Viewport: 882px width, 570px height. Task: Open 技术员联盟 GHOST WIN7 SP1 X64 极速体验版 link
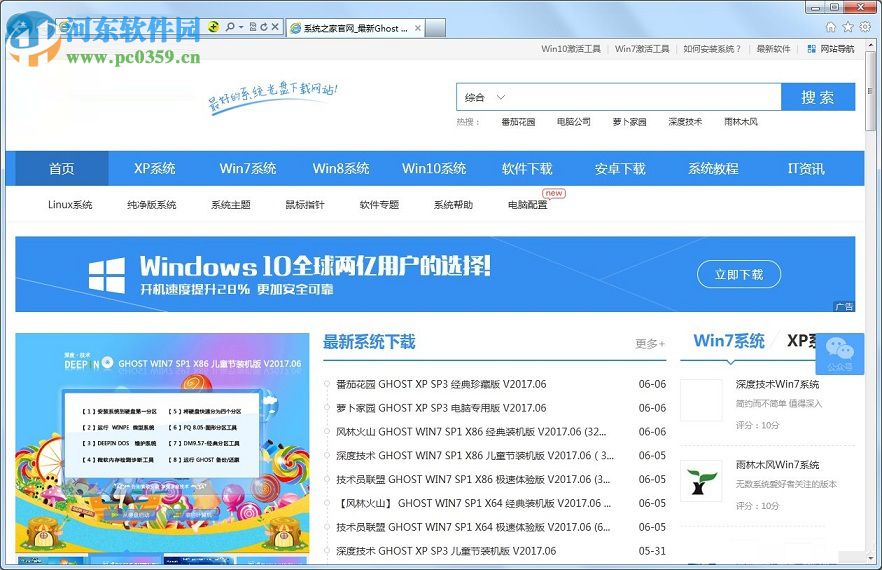click(473, 527)
